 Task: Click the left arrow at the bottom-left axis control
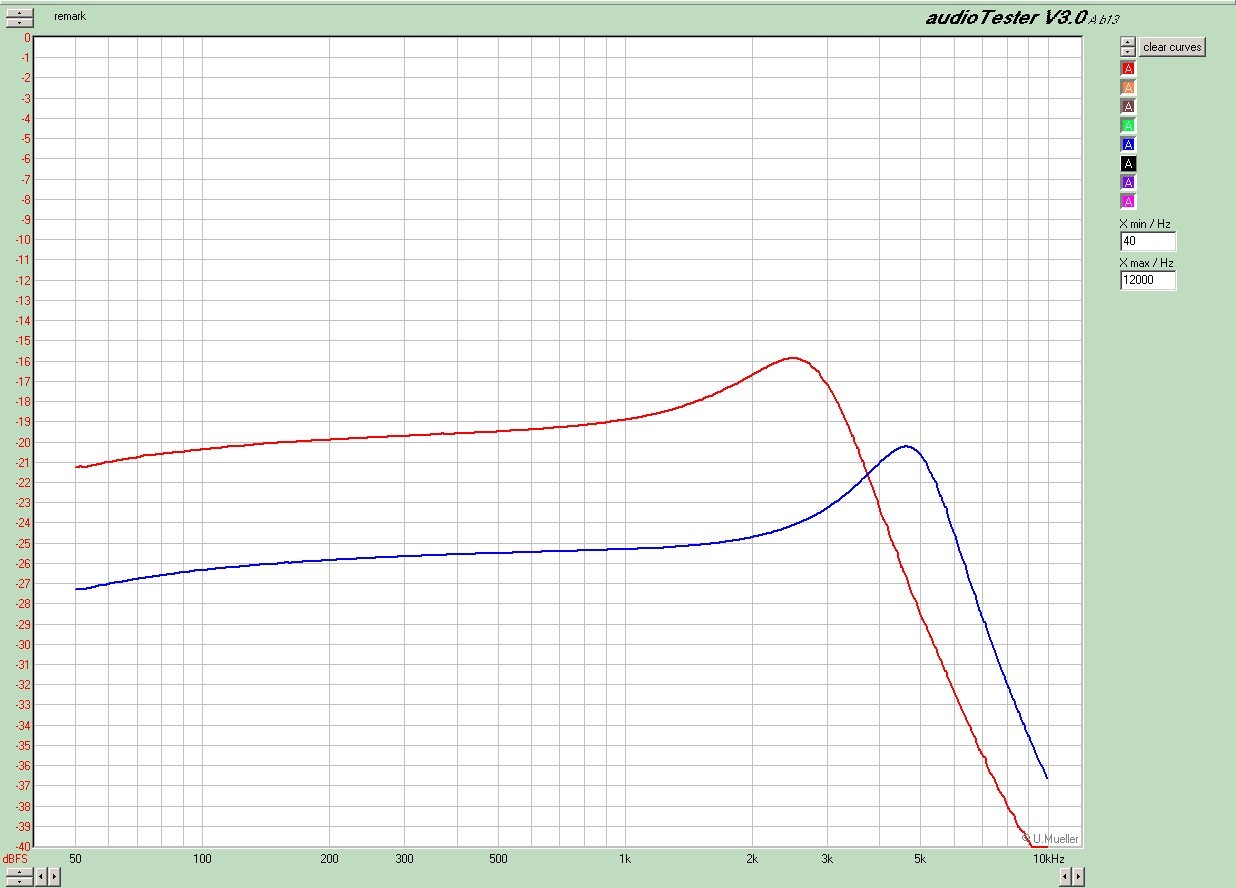coord(41,877)
